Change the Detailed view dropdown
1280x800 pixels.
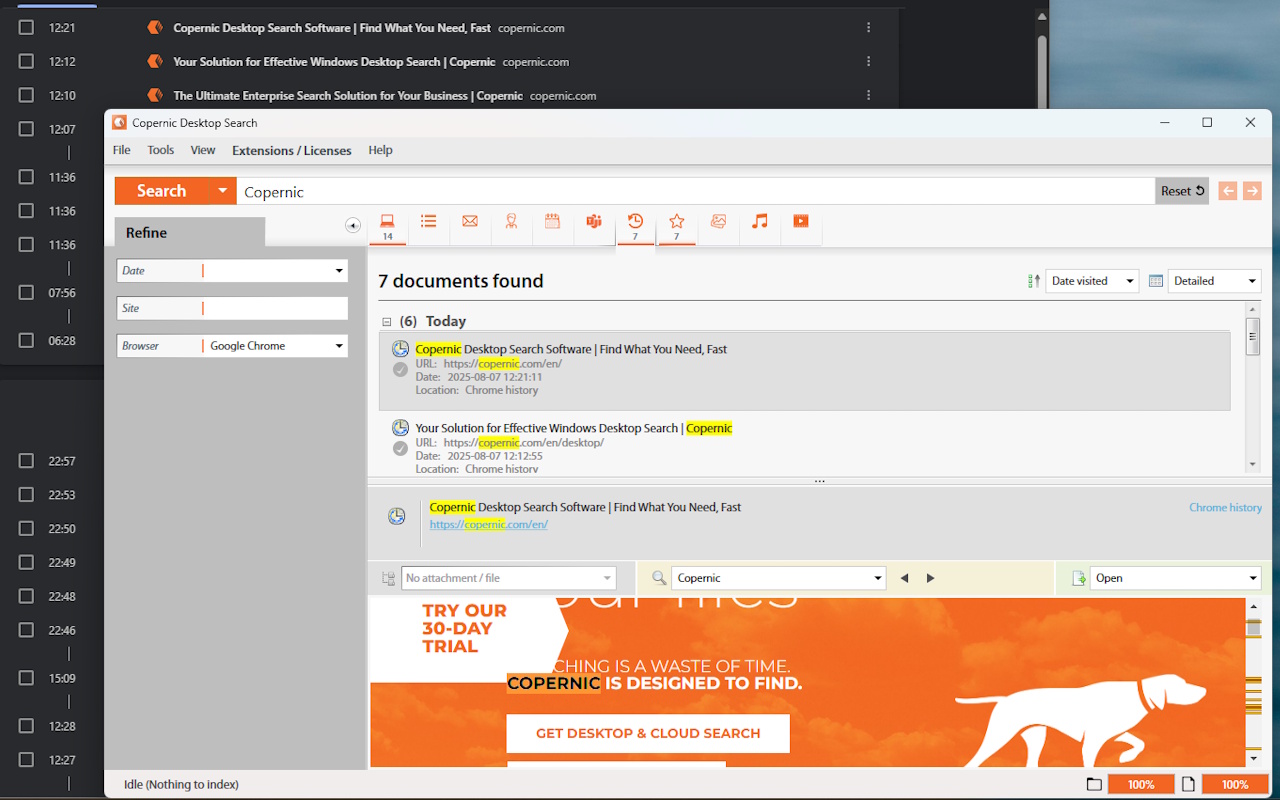click(x=1214, y=281)
